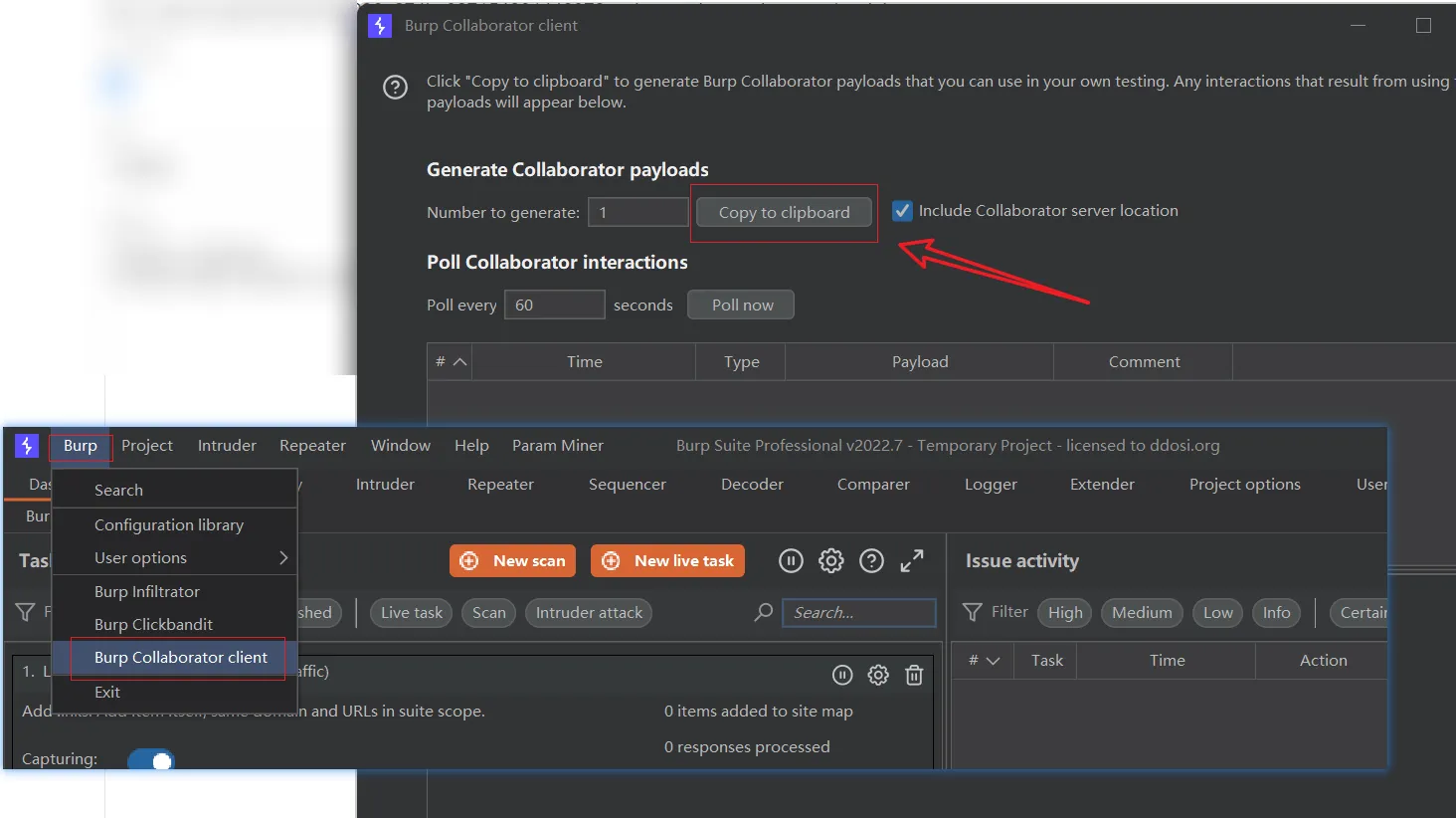Toggle the Capturing switch
The width and height of the screenshot is (1456, 818).
point(151,760)
